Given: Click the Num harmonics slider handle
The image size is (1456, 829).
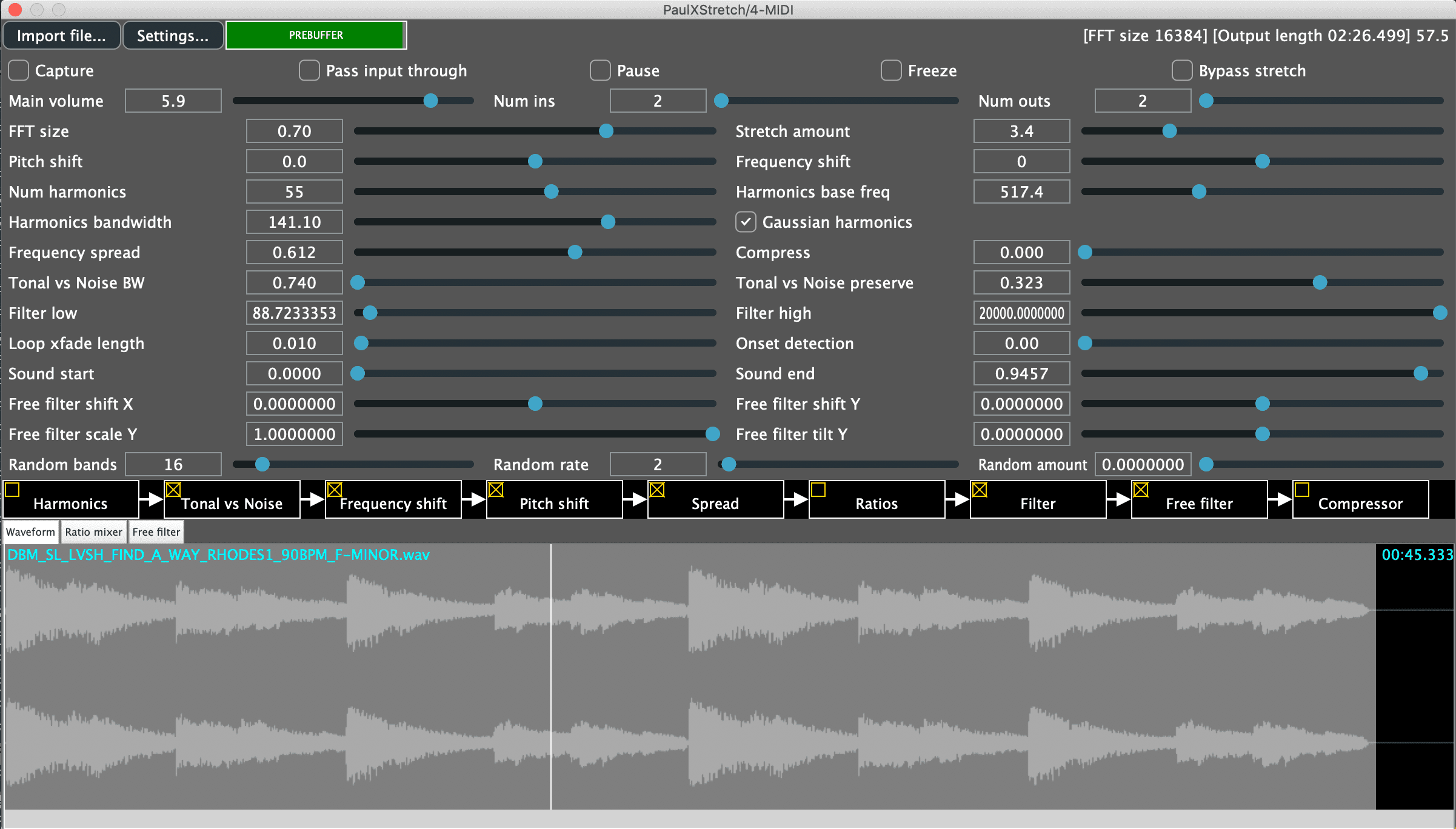Looking at the screenshot, I should point(552,191).
